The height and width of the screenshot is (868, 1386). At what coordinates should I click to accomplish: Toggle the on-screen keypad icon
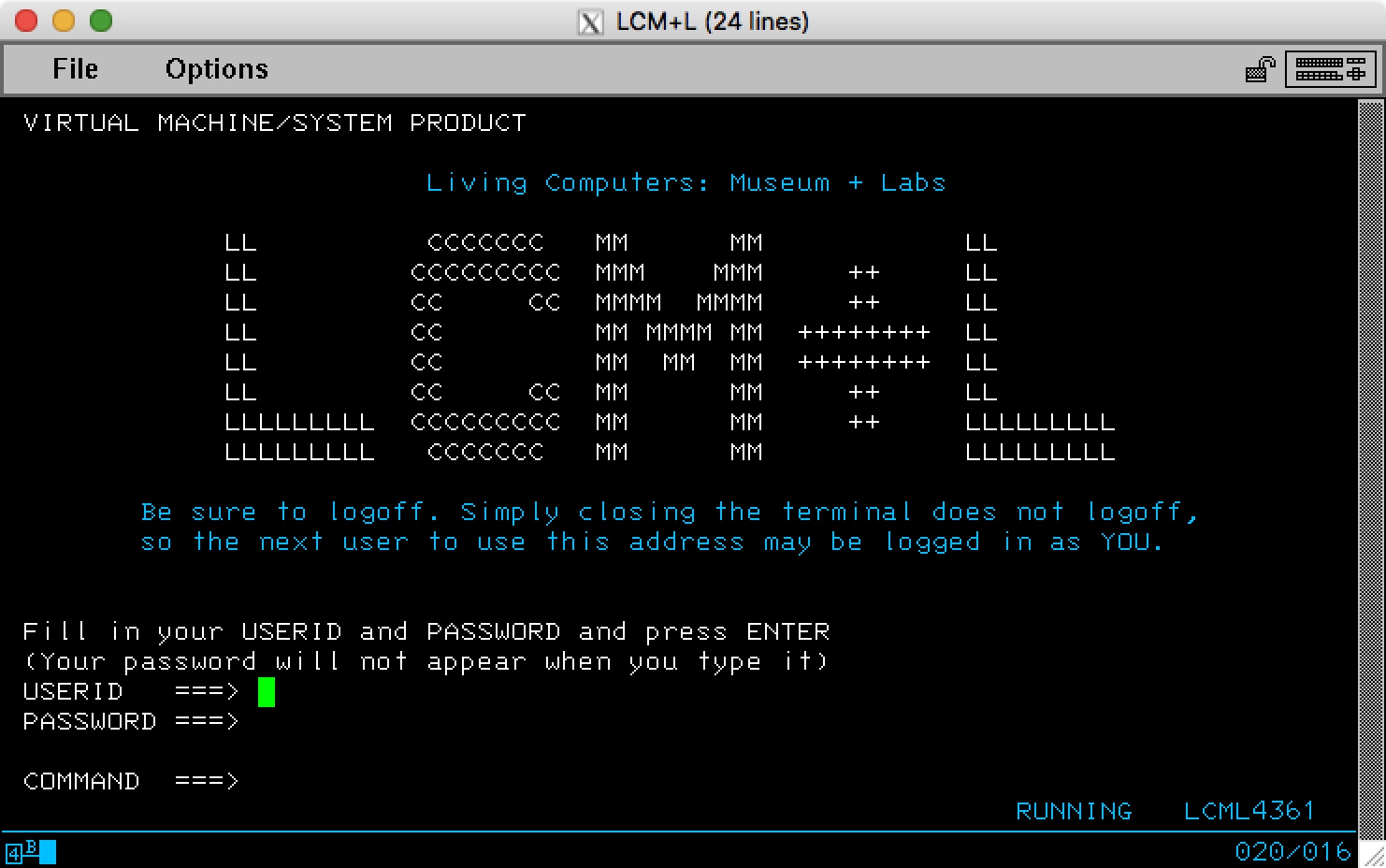point(1331,69)
